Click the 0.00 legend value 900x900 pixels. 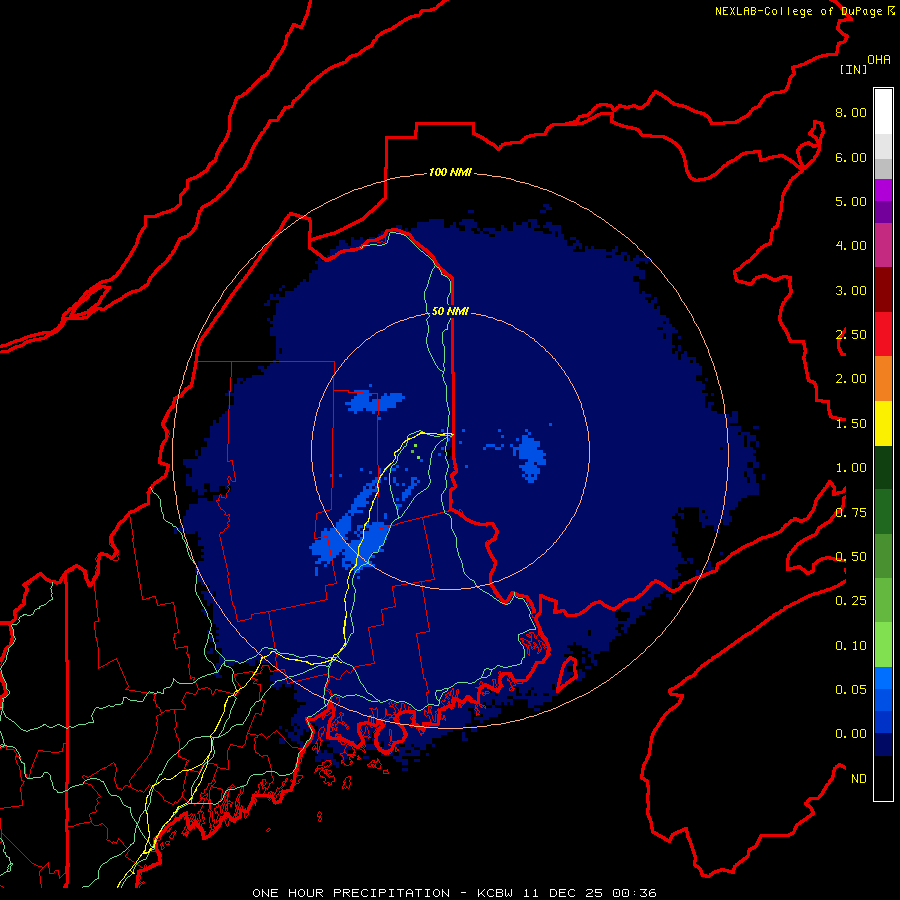click(851, 734)
